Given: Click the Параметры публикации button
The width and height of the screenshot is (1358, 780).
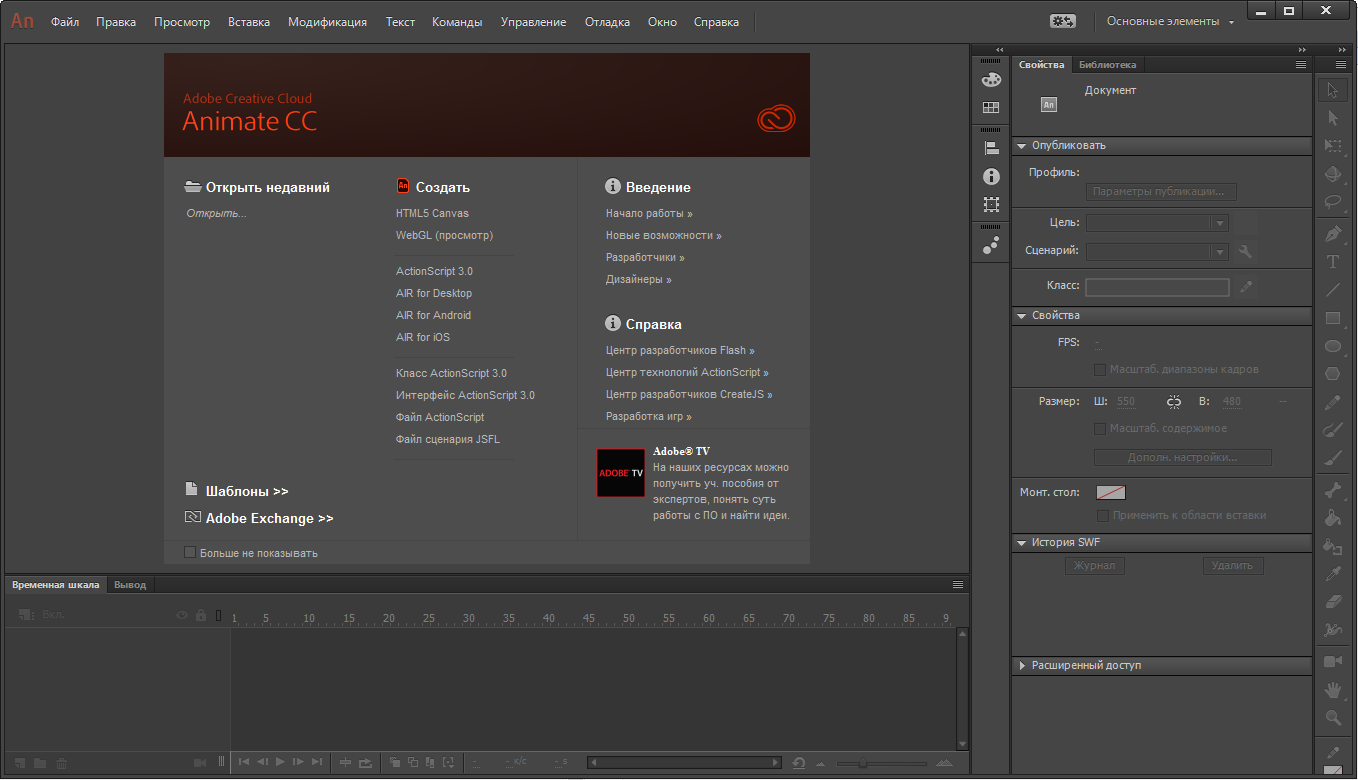Looking at the screenshot, I should coord(1161,192).
